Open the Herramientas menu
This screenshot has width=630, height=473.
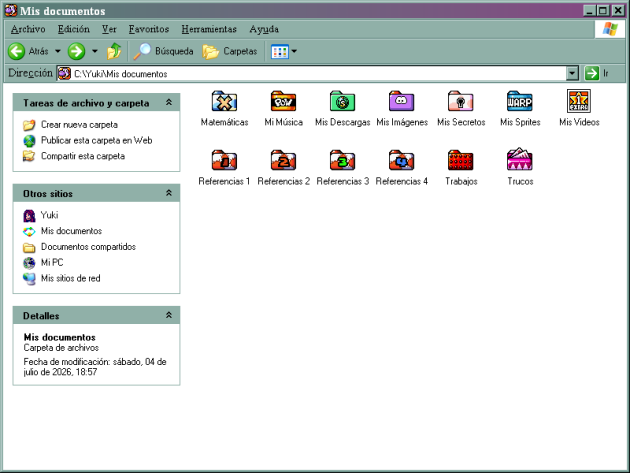pyautogui.click(x=209, y=29)
